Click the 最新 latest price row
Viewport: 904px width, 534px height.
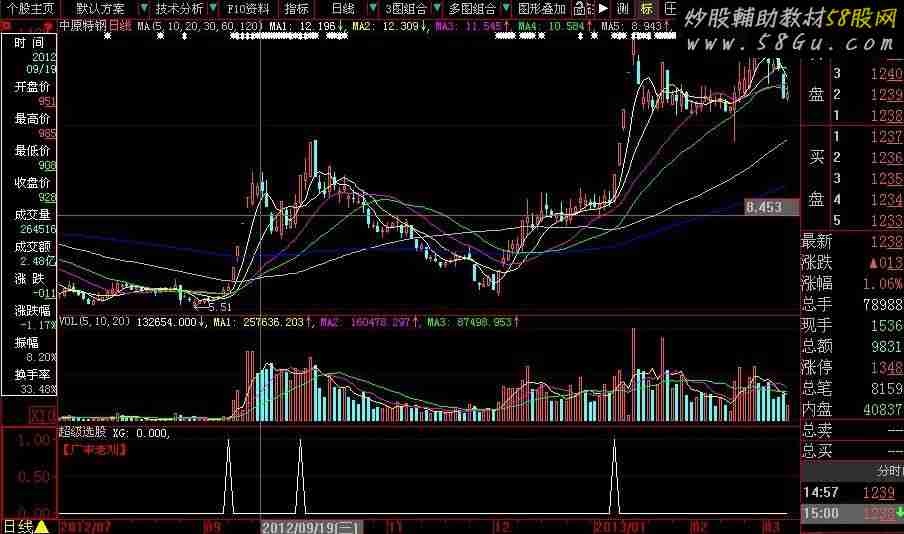[852, 241]
